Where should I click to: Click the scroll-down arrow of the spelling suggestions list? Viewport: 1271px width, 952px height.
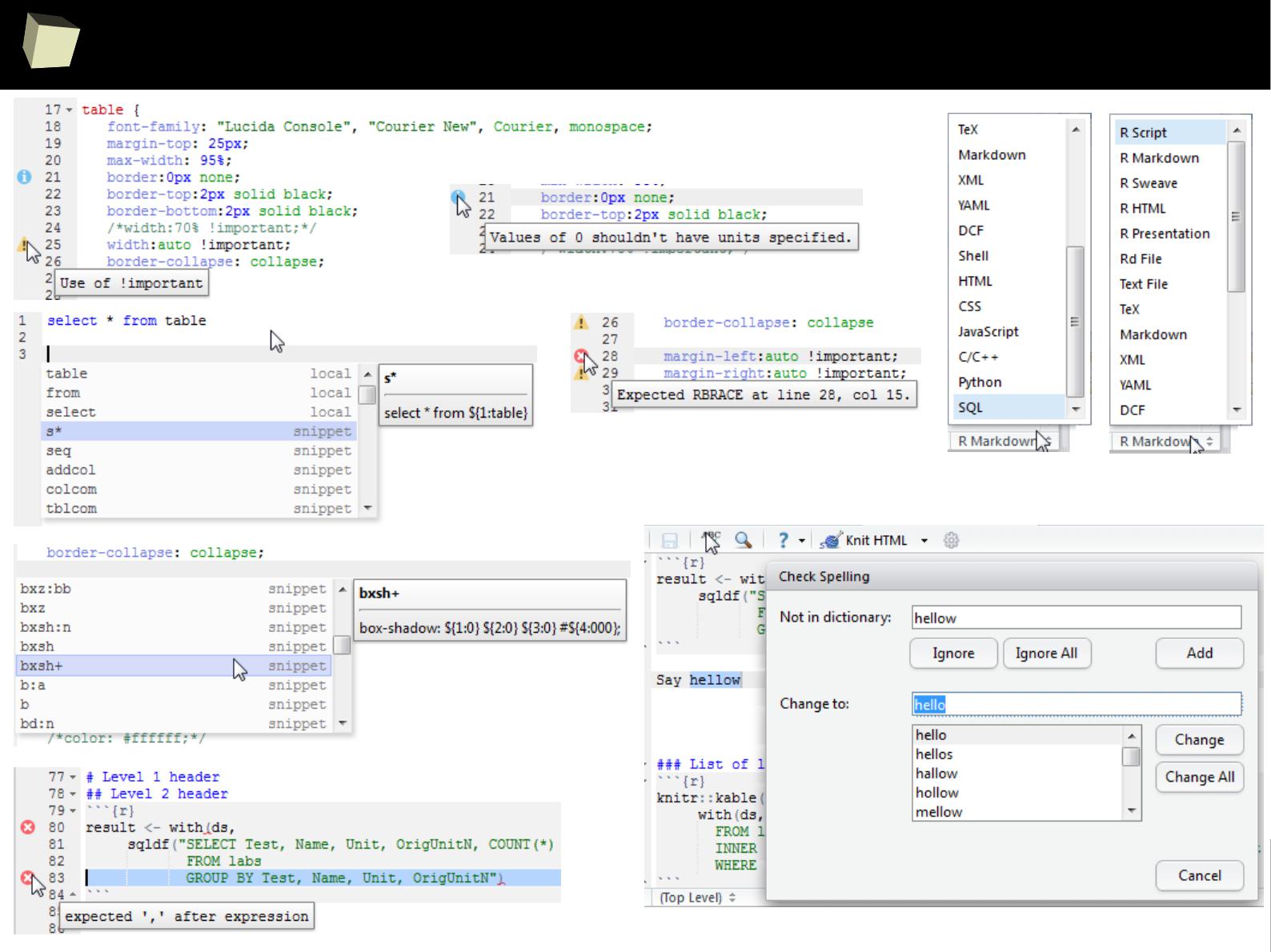1132,811
